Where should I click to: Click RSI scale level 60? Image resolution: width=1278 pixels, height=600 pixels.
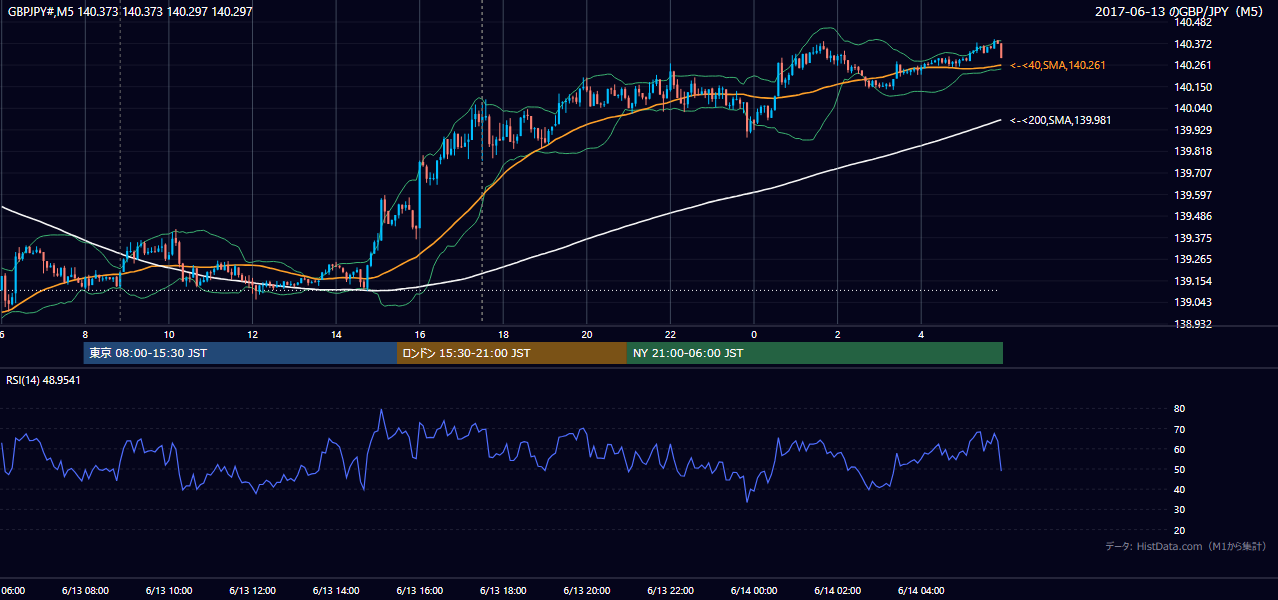pyautogui.click(x=1179, y=449)
